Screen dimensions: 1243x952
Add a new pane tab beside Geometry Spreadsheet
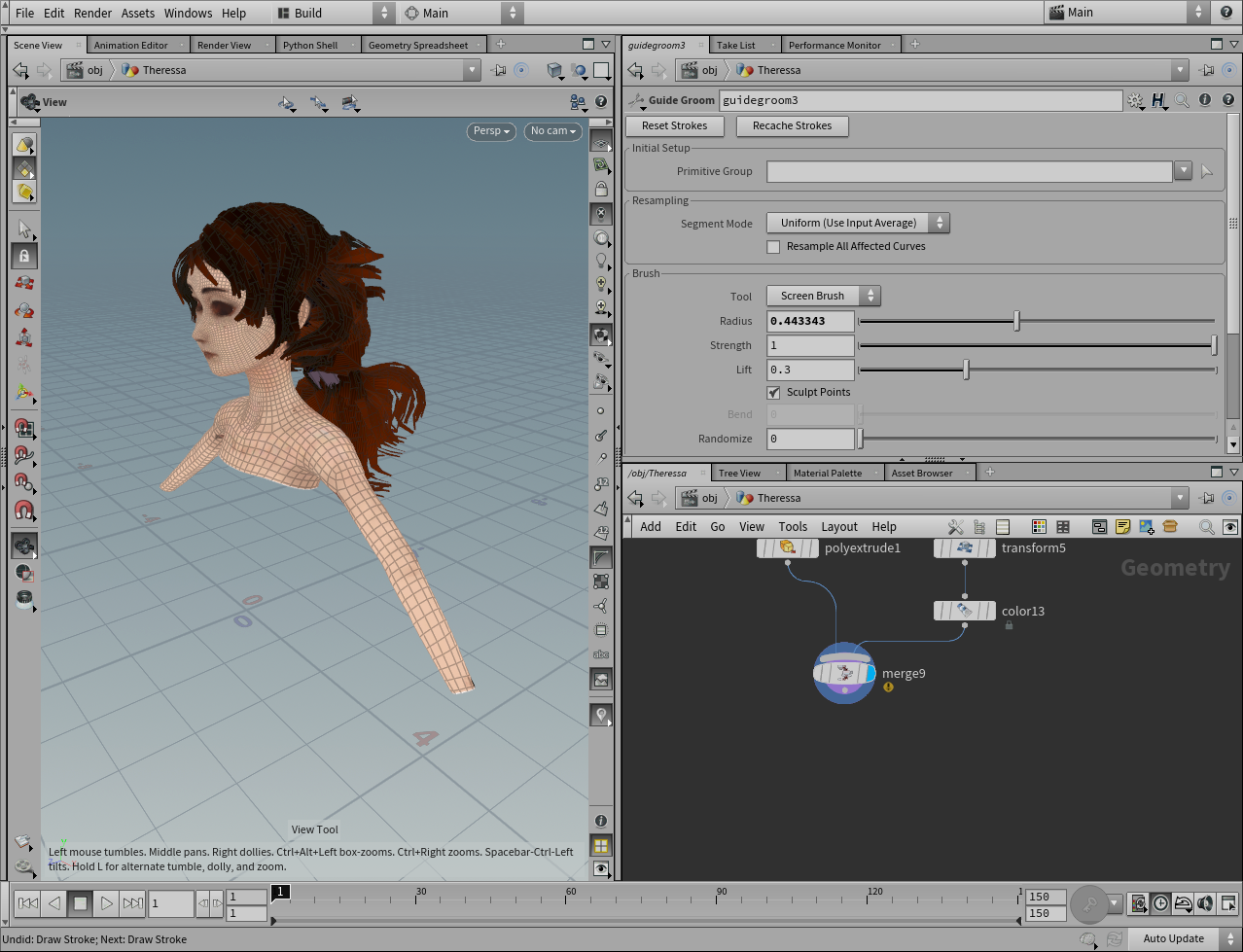[501, 45]
